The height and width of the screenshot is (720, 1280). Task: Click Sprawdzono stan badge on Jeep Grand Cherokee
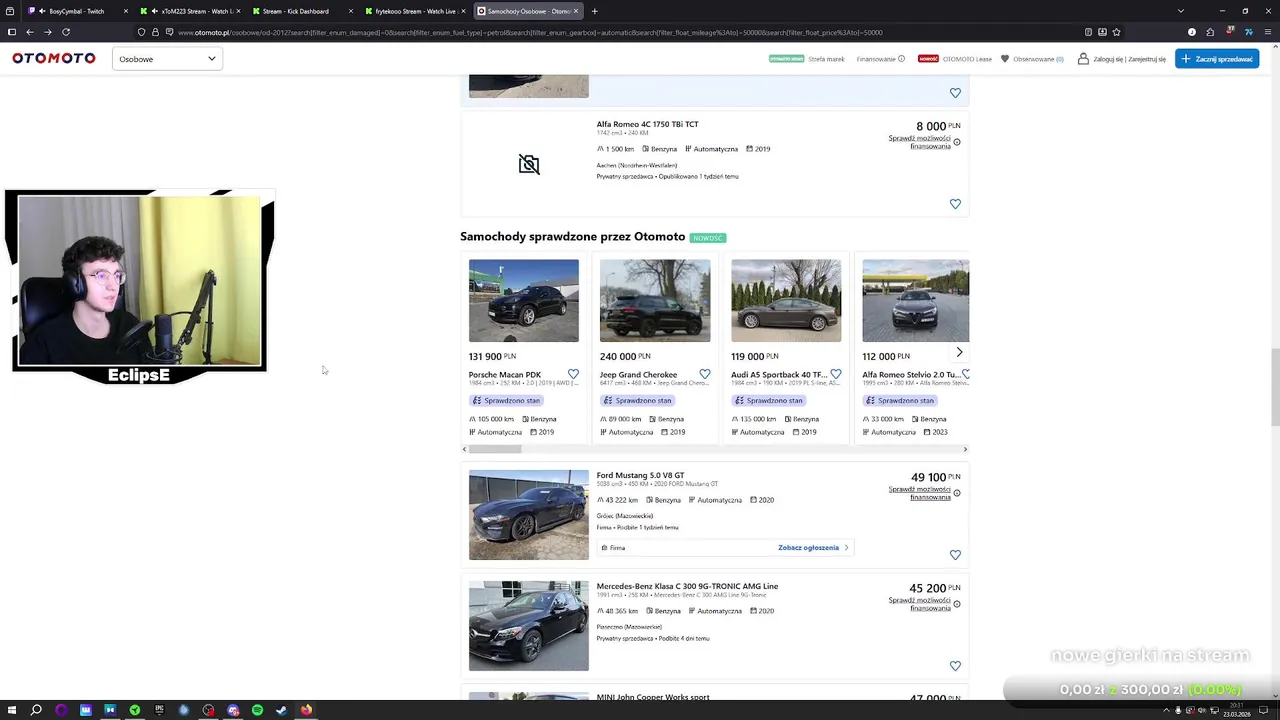tap(638, 400)
